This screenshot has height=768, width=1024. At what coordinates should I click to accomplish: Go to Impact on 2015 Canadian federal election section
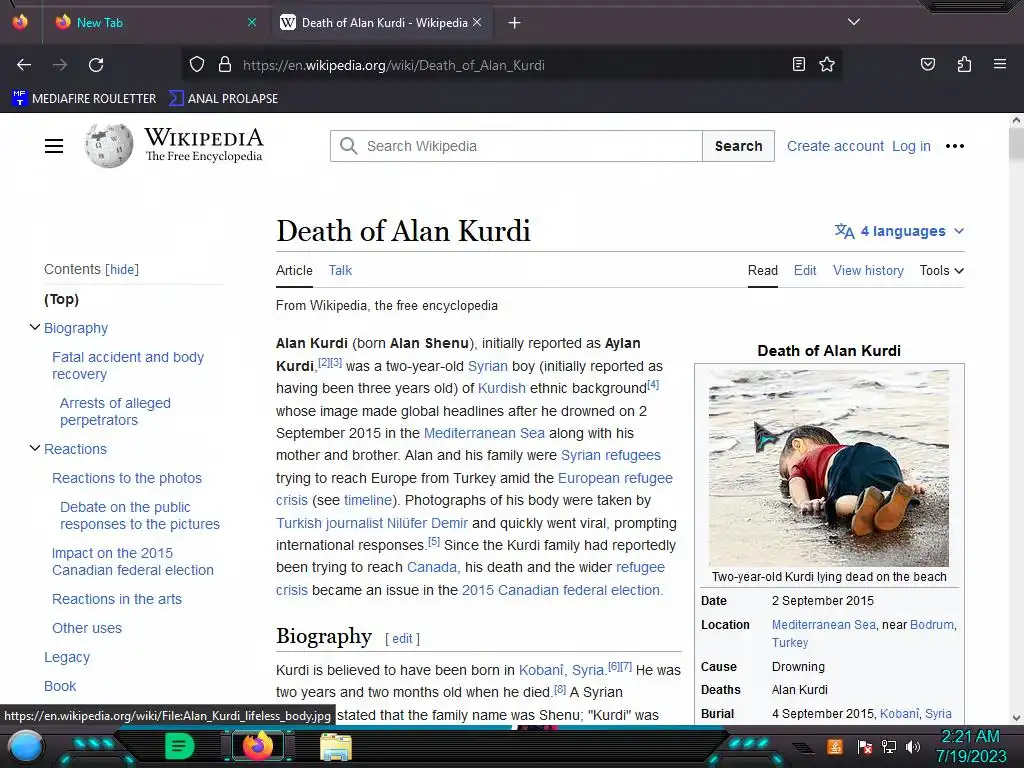(133, 562)
